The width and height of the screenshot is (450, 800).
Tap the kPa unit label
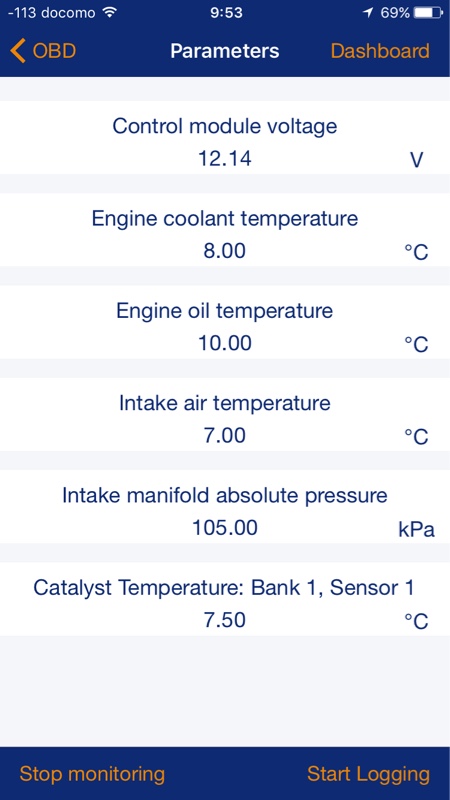tap(416, 531)
